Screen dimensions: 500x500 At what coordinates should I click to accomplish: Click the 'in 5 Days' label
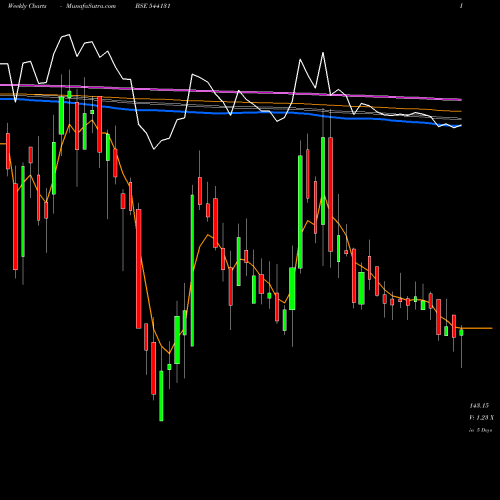click(480, 430)
